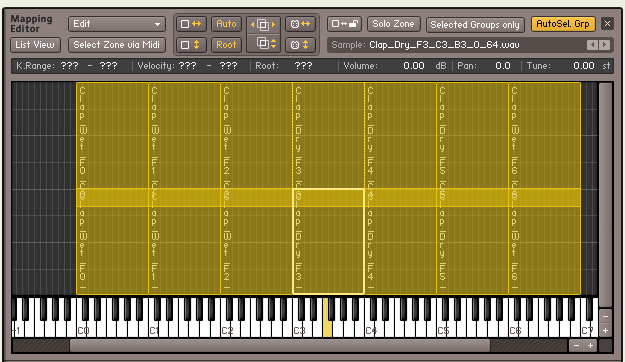
Task: Click the C1 key on the keyboard
Action: pyautogui.click(x=154, y=329)
